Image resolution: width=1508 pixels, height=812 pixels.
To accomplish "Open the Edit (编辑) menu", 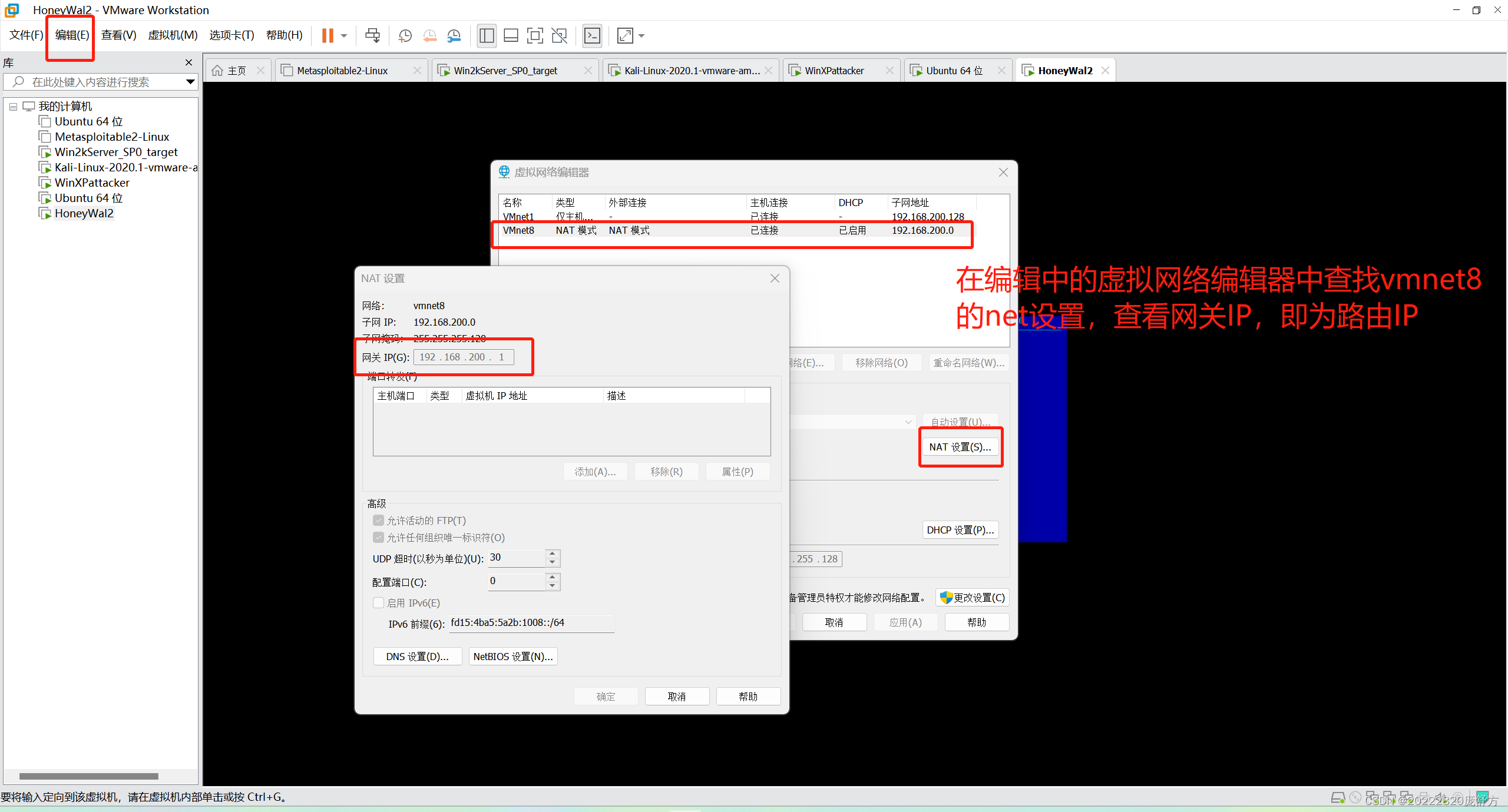I will [72, 35].
